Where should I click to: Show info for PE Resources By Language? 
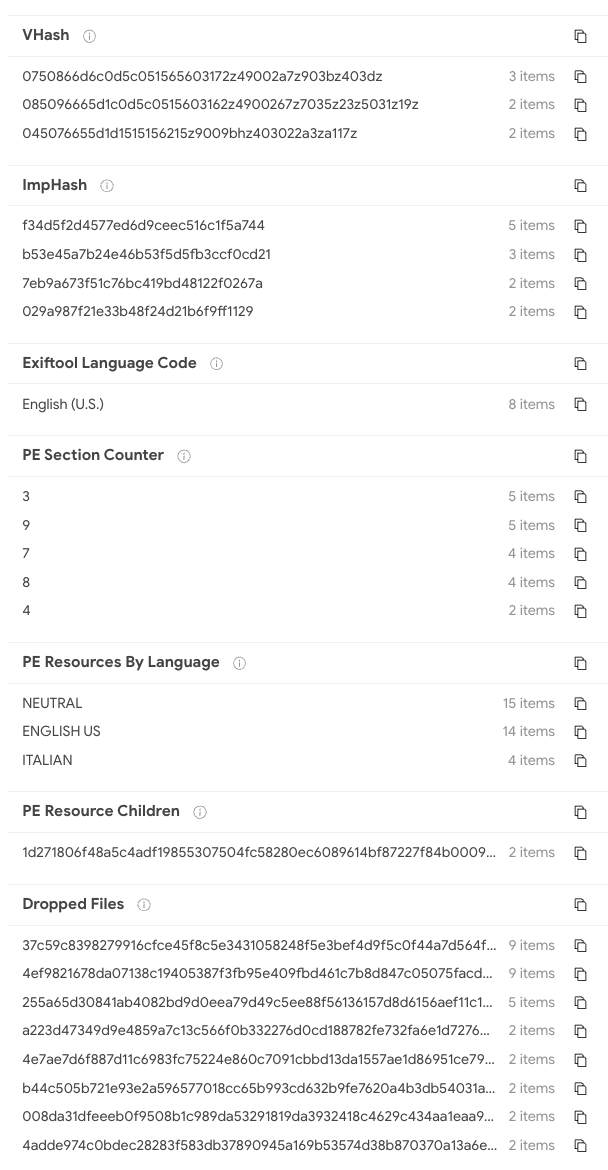[x=239, y=663]
